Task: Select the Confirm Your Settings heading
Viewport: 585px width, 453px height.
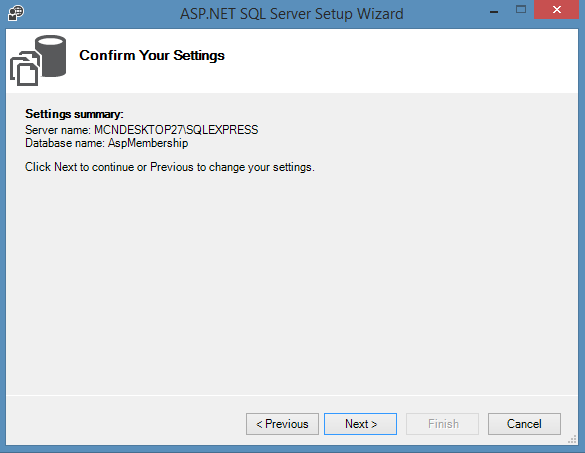Action: coord(152,56)
